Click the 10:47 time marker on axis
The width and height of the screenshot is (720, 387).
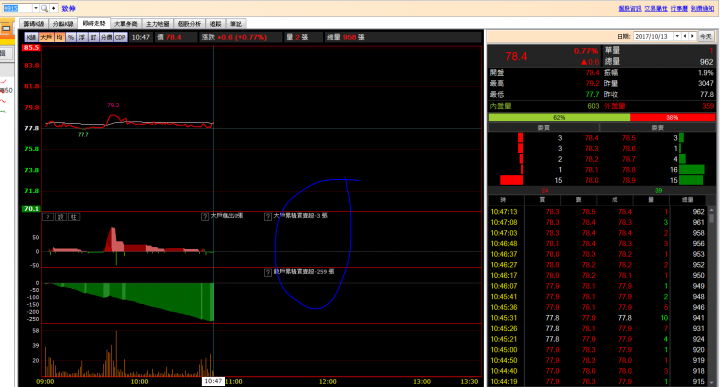click(x=213, y=381)
